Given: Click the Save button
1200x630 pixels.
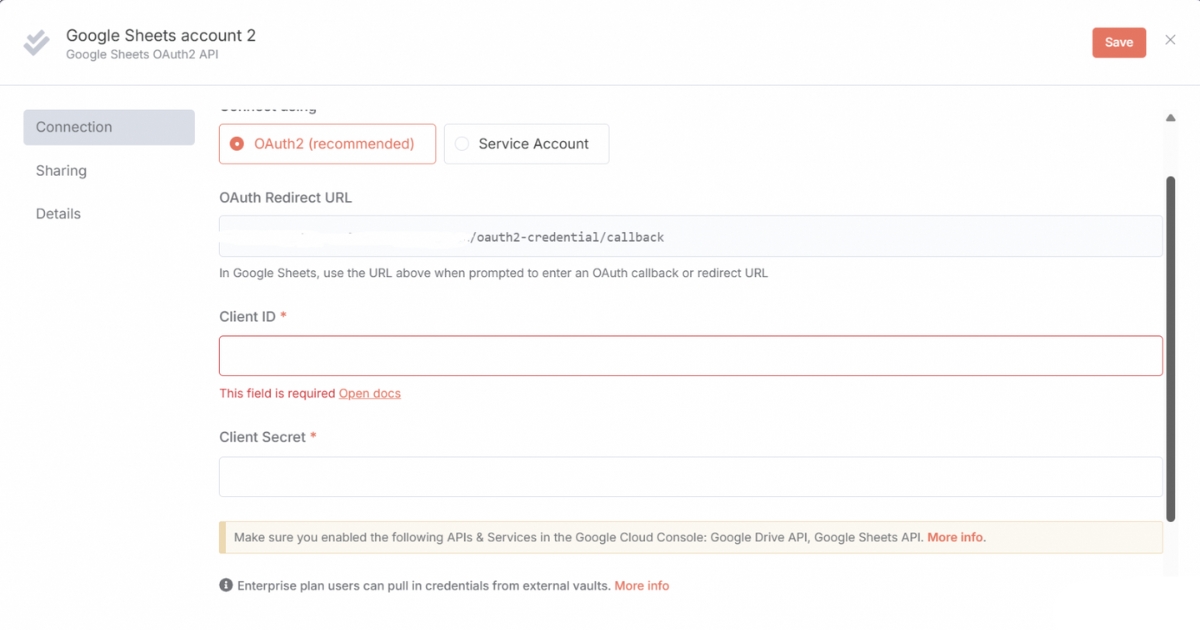Looking at the screenshot, I should (1118, 42).
